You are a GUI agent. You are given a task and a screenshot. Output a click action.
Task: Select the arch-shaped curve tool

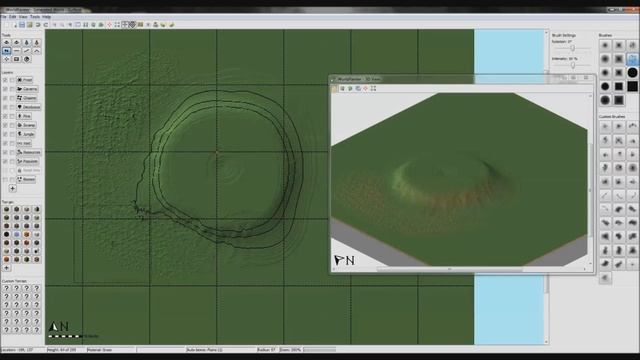37,51
